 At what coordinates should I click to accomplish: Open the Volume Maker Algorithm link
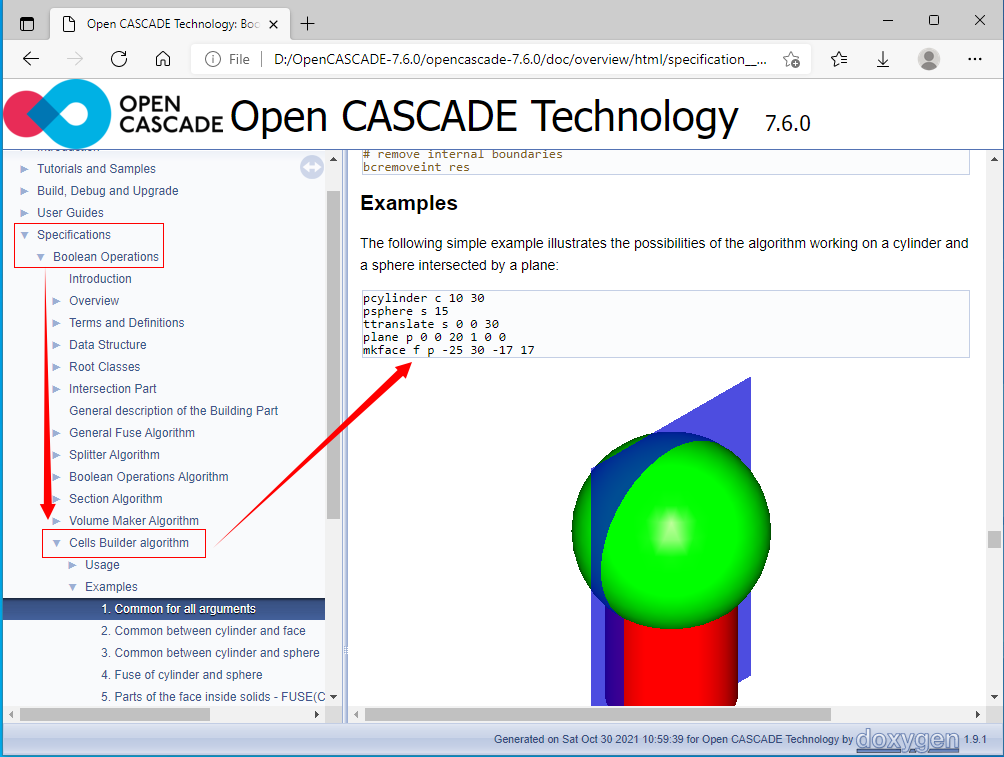click(134, 521)
